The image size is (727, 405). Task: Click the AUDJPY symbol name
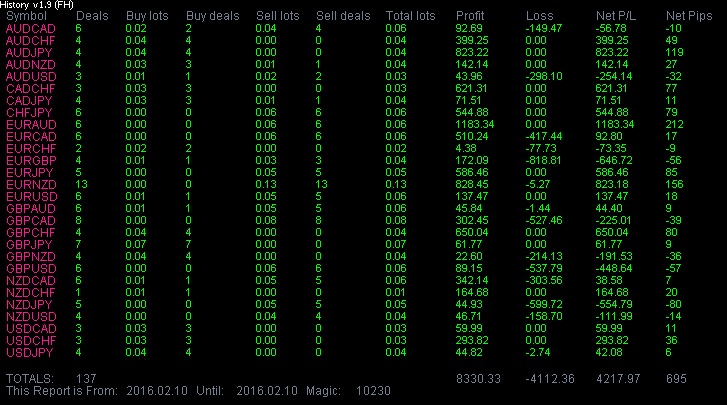29,52
